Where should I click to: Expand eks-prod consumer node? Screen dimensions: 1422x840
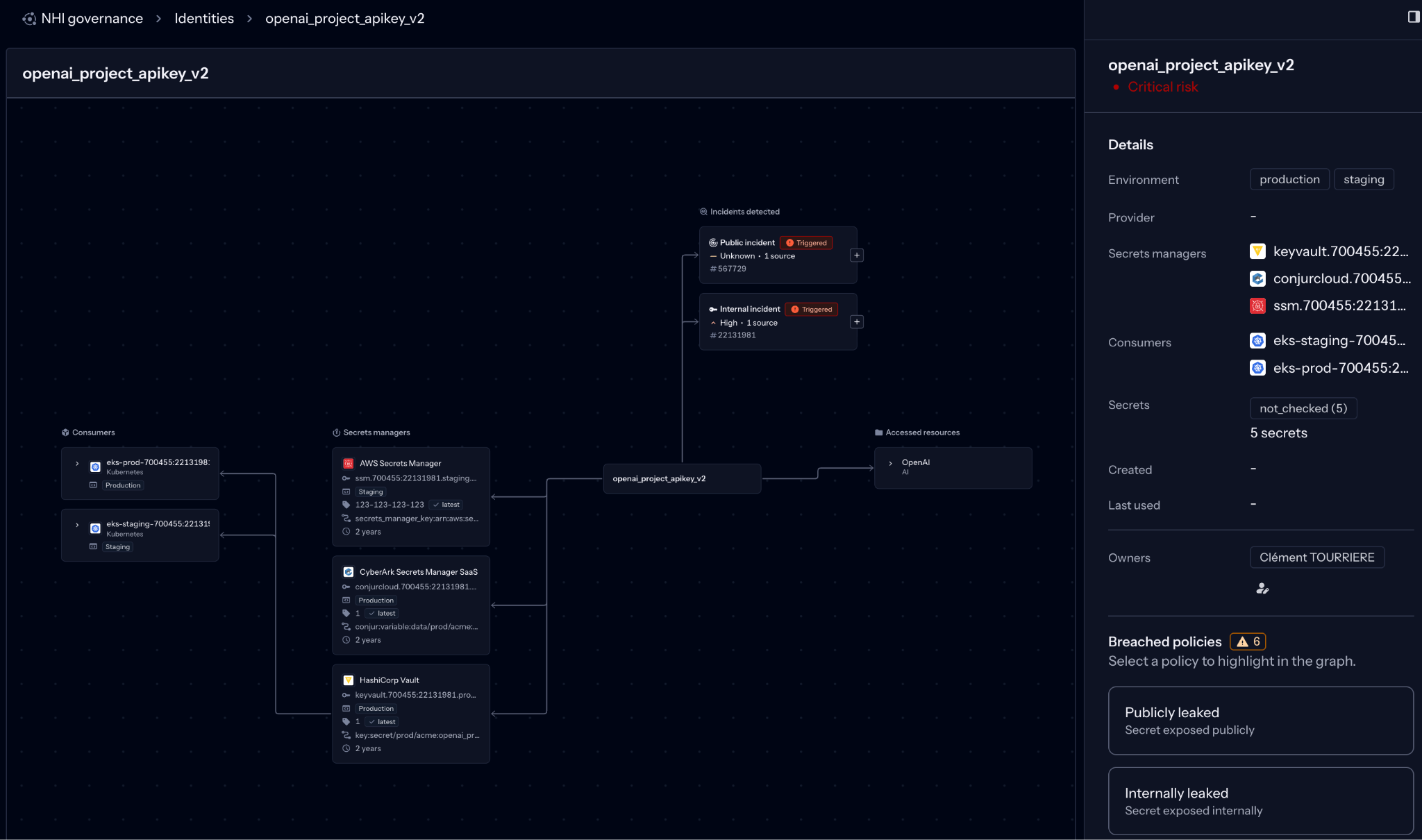(x=77, y=464)
